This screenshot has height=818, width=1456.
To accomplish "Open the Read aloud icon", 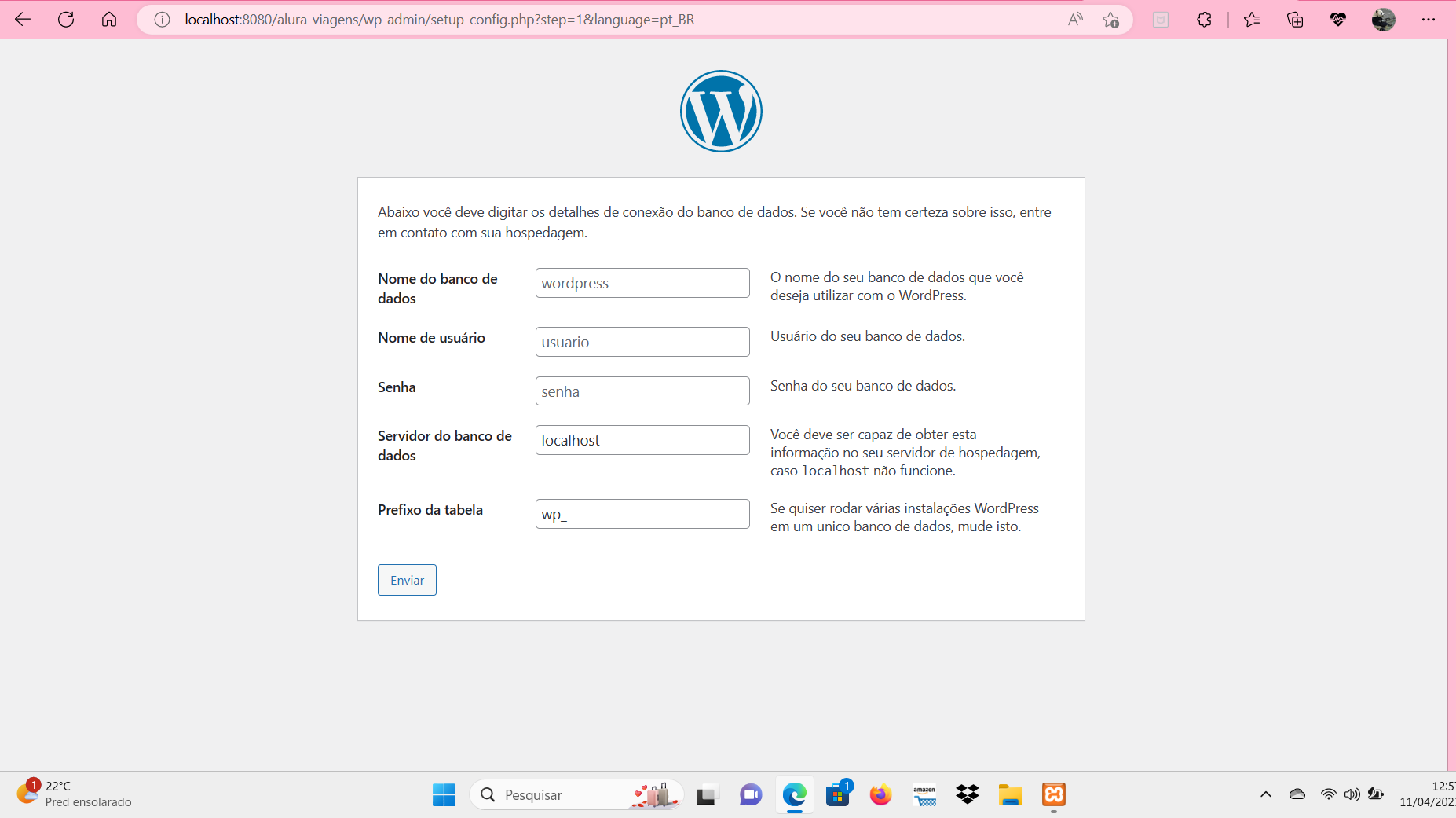I will pos(1075,20).
